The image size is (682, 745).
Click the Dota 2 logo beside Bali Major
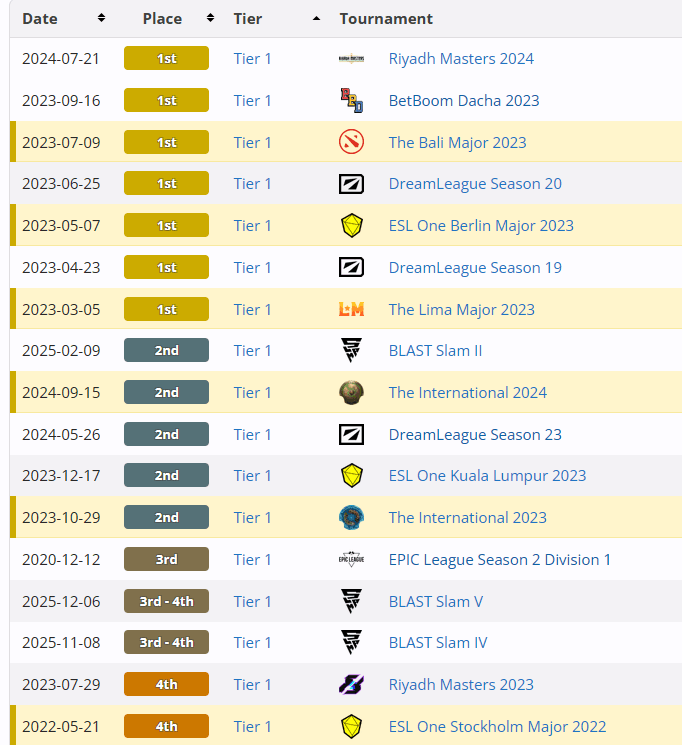[x=351, y=142]
